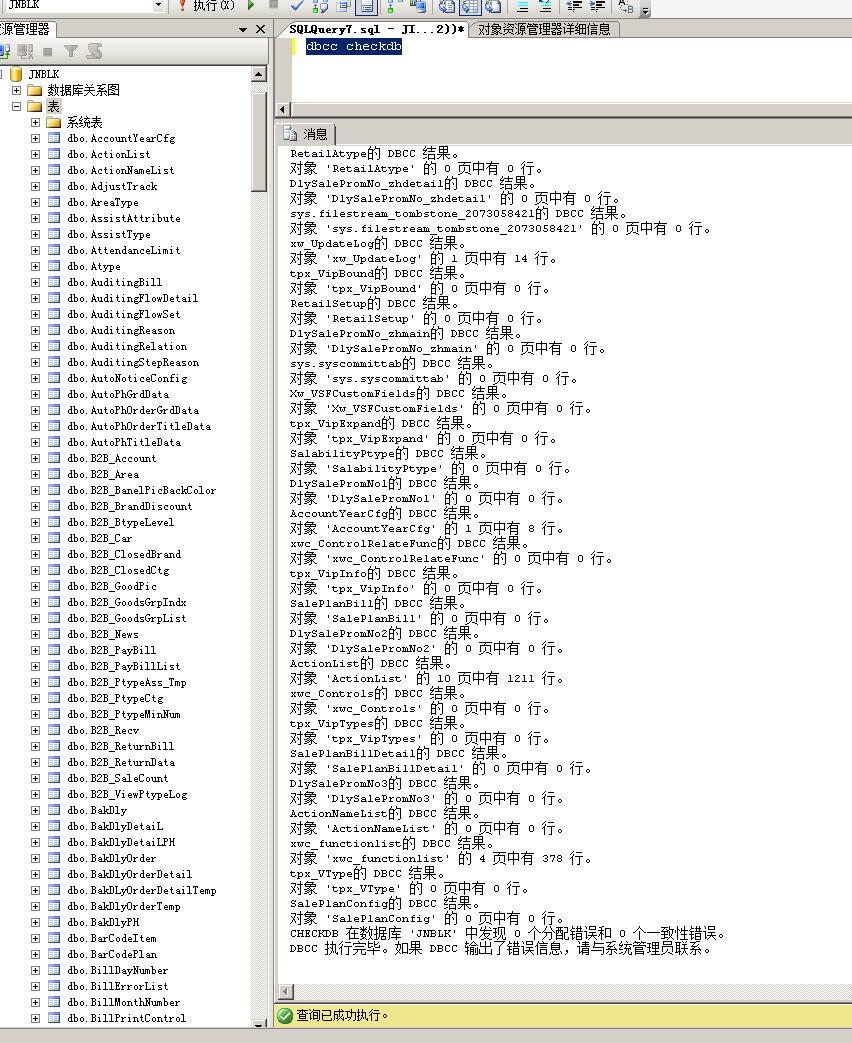Expand dbo.AccountYearCfg table node
The width and height of the screenshot is (852, 1043).
coord(35,138)
